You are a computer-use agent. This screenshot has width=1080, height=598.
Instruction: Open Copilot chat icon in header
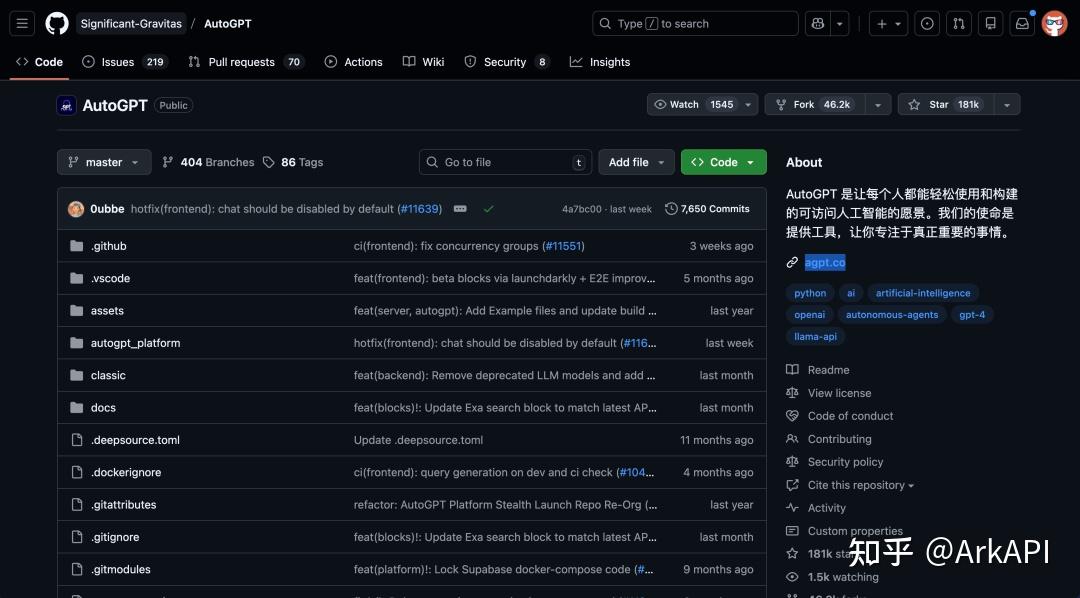(x=818, y=23)
